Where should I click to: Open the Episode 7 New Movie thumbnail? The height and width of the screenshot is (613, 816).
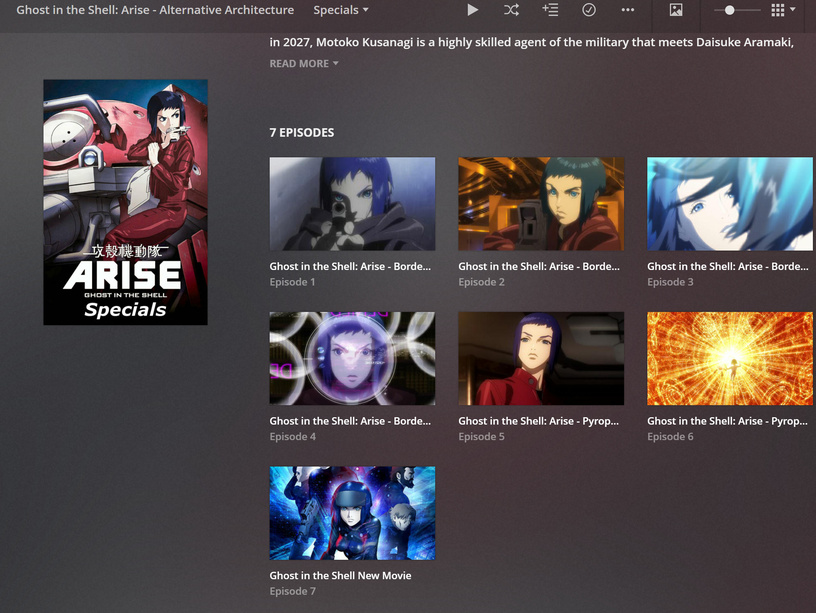(x=352, y=513)
